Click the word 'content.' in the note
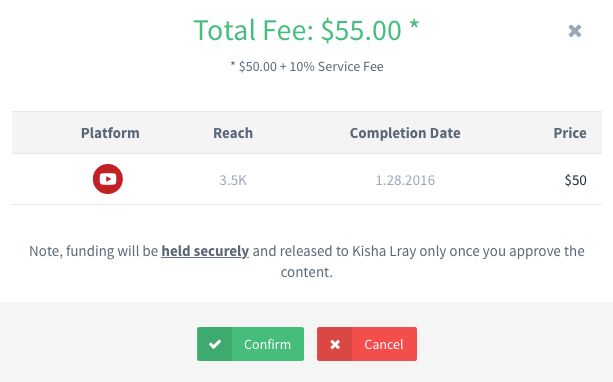Viewport: 613px width, 382px height. tap(306, 272)
